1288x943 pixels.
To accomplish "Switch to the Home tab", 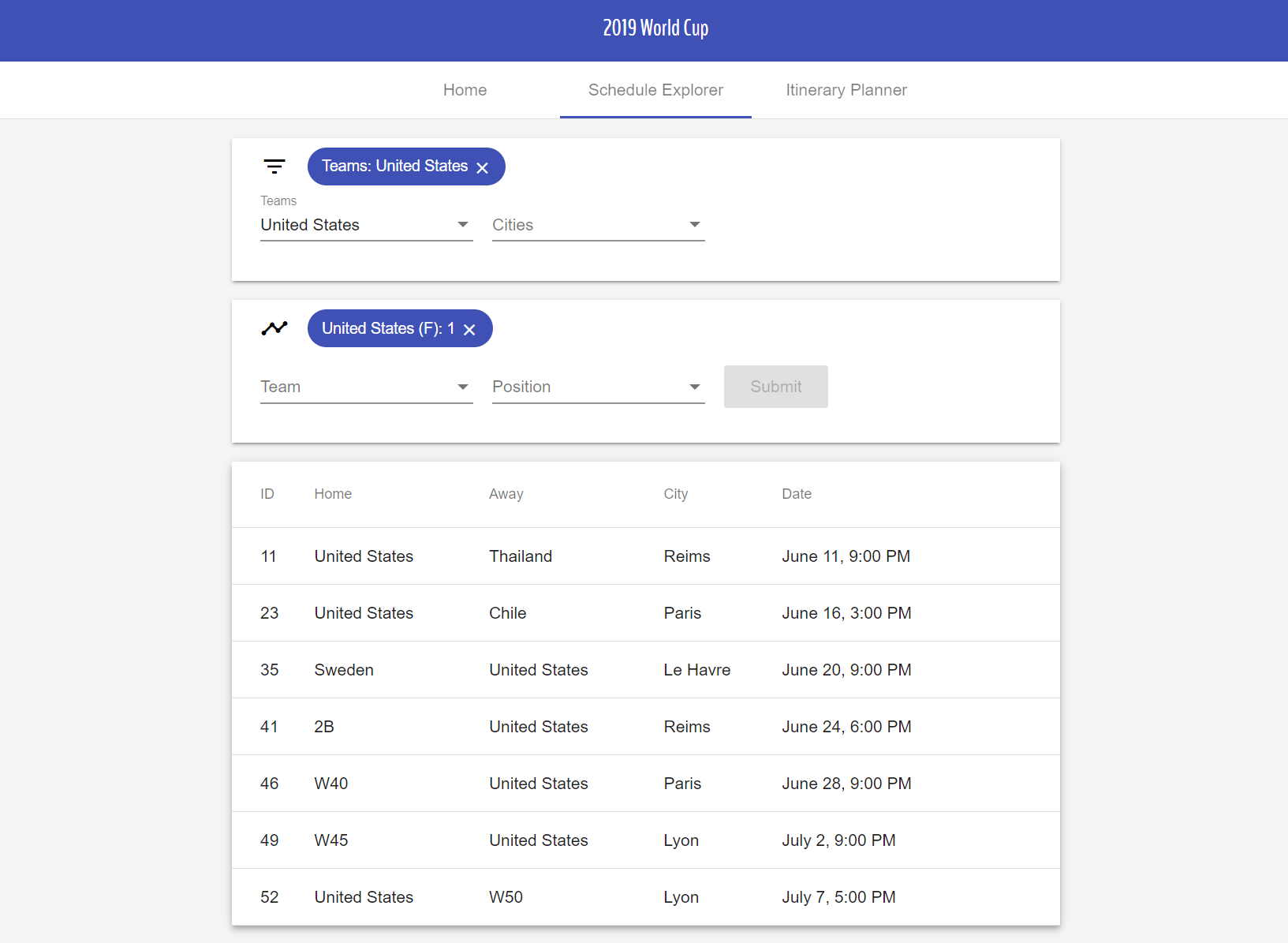I will coord(465,90).
